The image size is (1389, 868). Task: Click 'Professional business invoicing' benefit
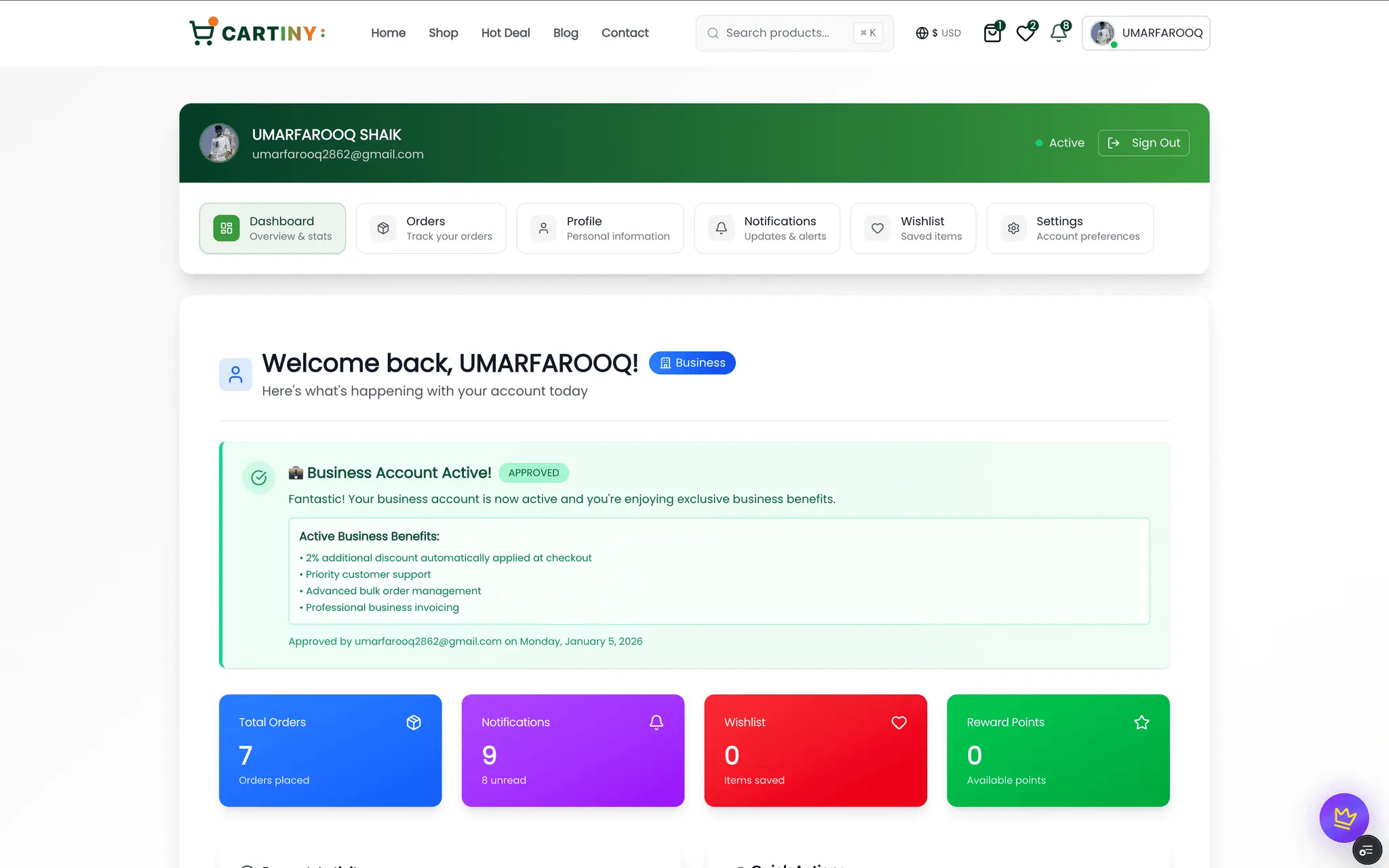pyautogui.click(x=383, y=608)
